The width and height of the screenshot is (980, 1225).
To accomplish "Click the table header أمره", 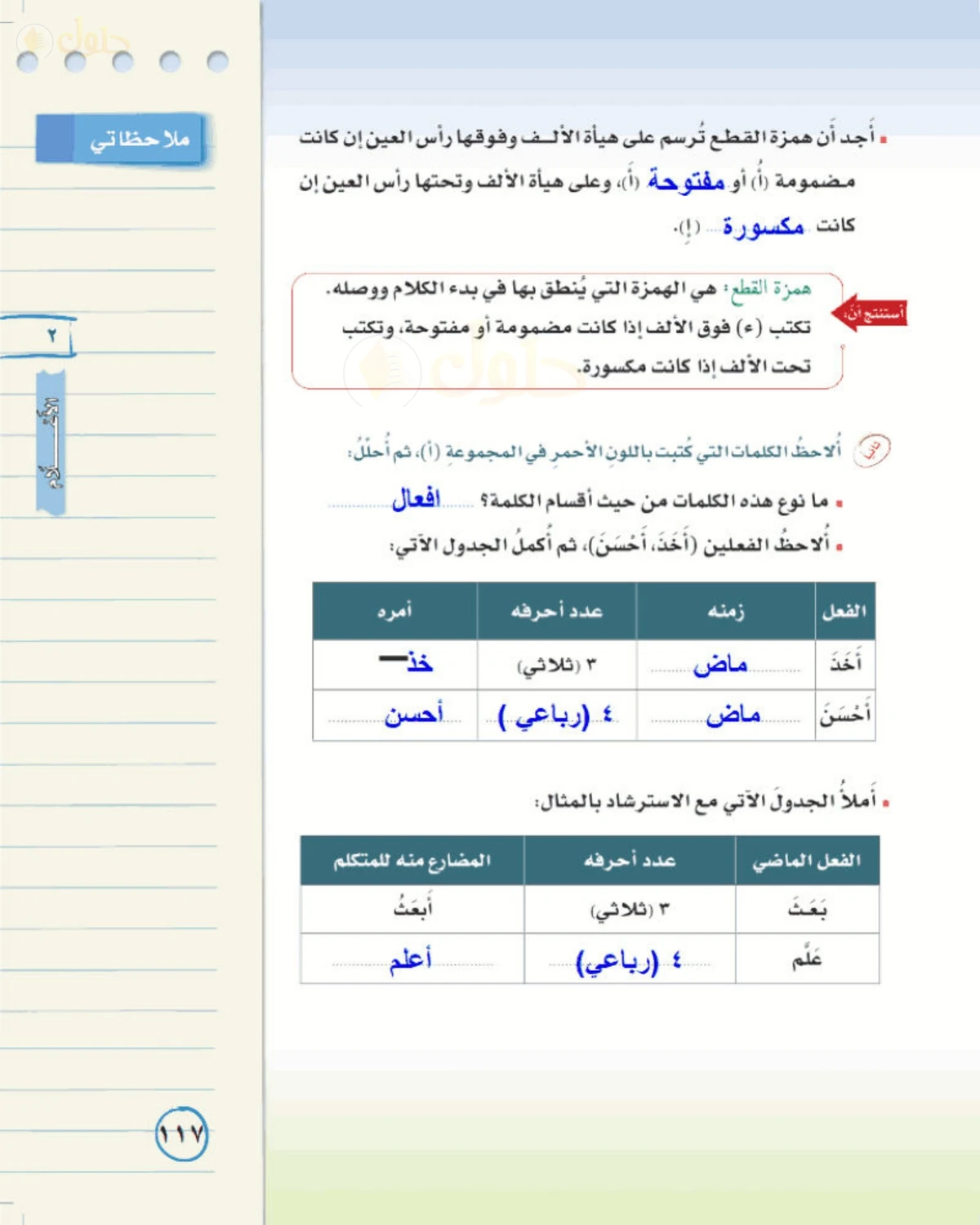I will tap(394, 611).
